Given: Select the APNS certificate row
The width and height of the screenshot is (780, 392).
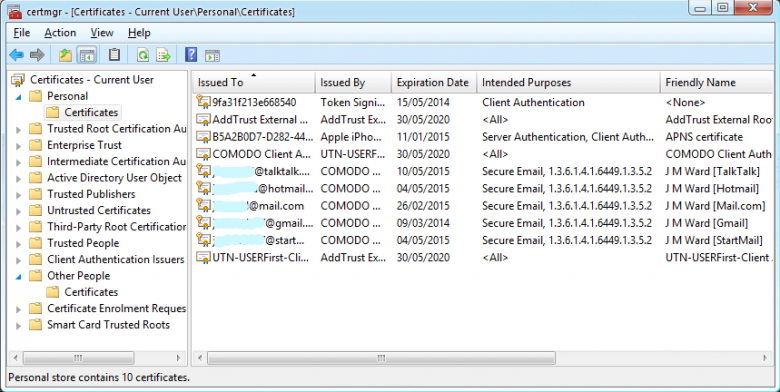Looking at the screenshot, I should pyautogui.click(x=483, y=137).
